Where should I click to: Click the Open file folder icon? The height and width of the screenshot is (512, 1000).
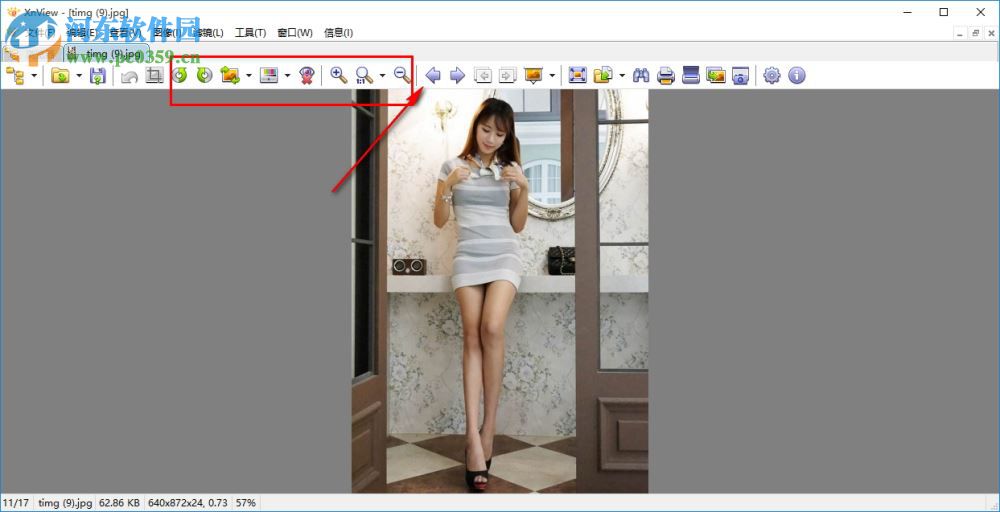pyautogui.click(x=61, y=76)
